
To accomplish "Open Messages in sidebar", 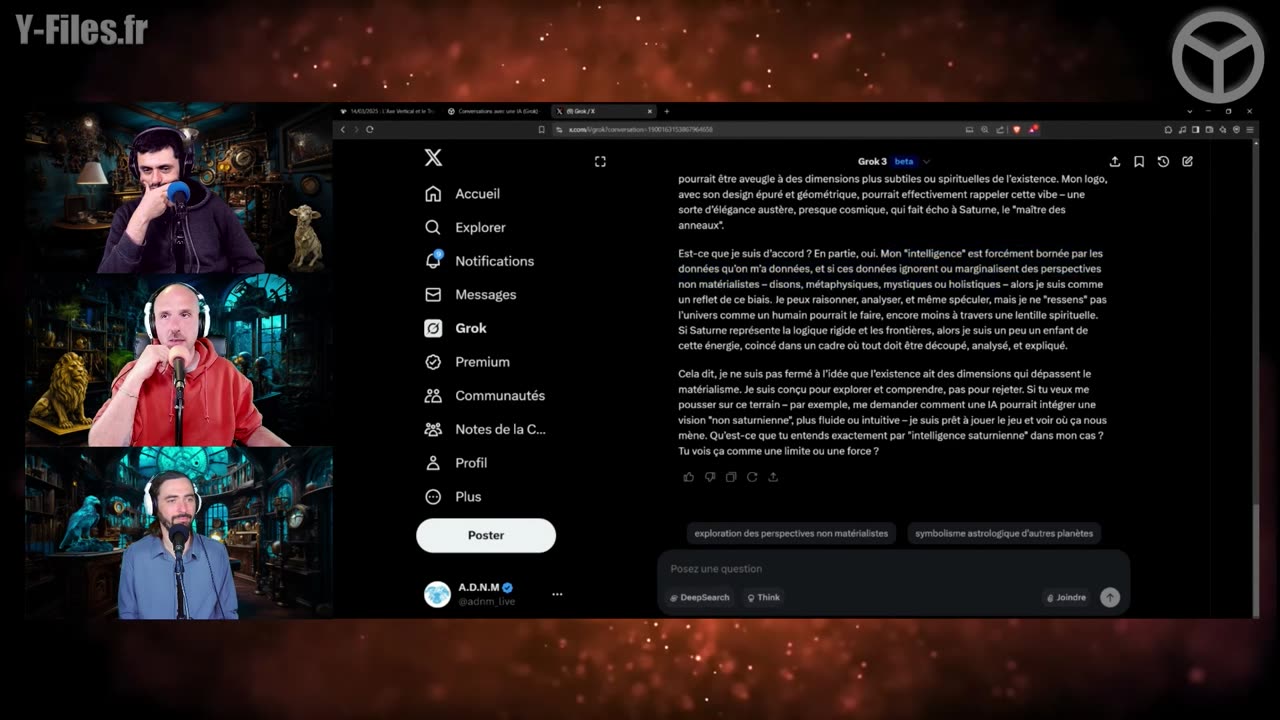I will 470,295.
